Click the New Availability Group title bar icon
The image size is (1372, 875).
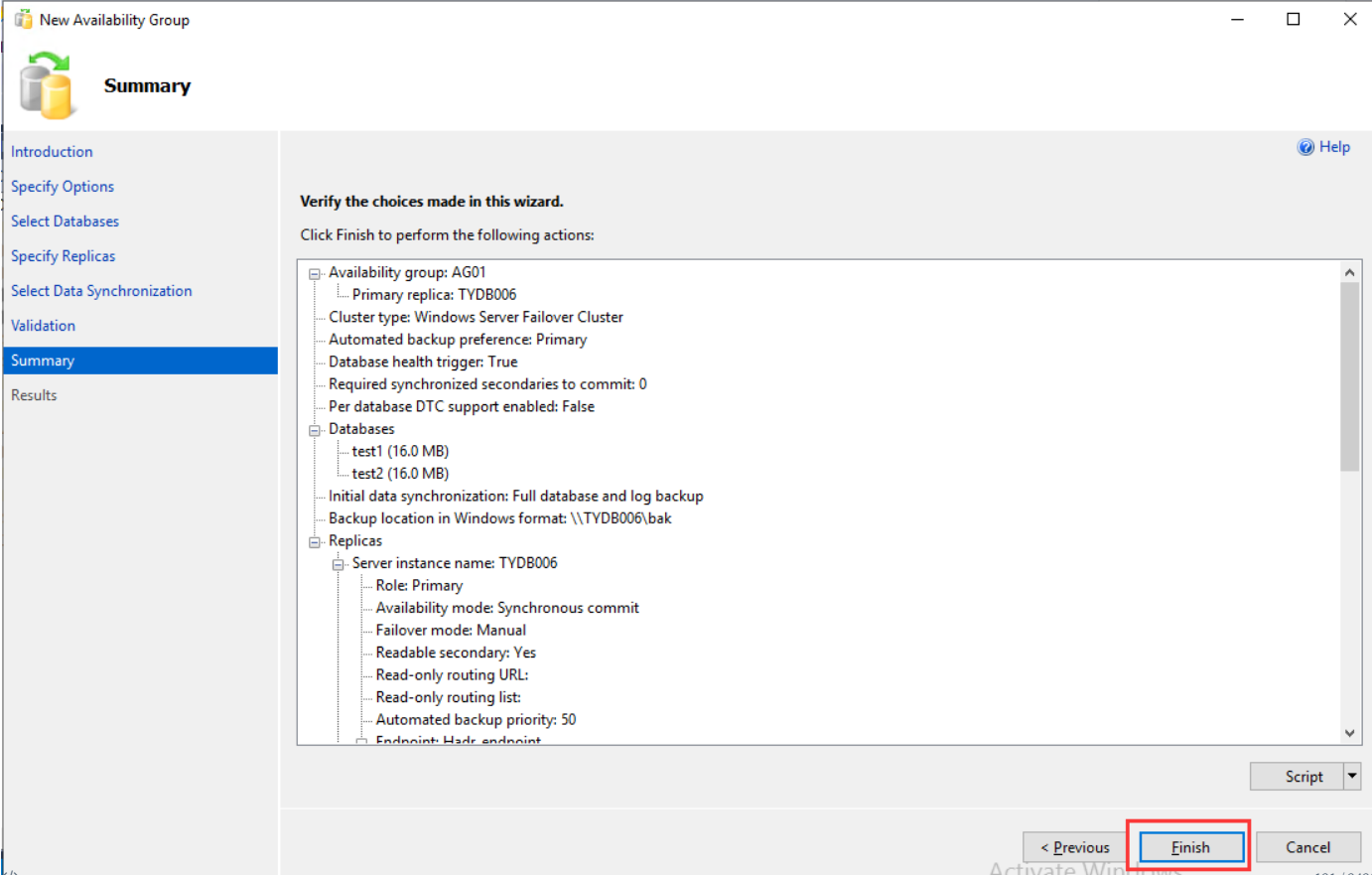[x=23, y=19]
